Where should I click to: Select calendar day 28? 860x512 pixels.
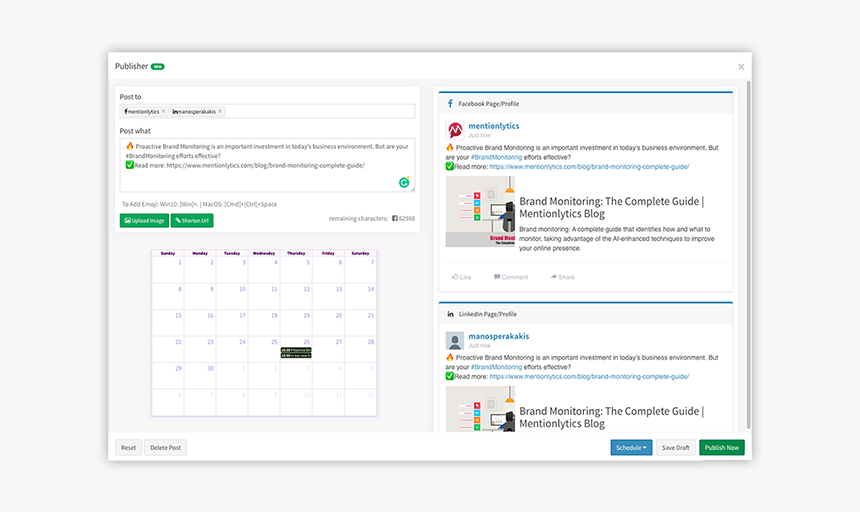(360, 349)
